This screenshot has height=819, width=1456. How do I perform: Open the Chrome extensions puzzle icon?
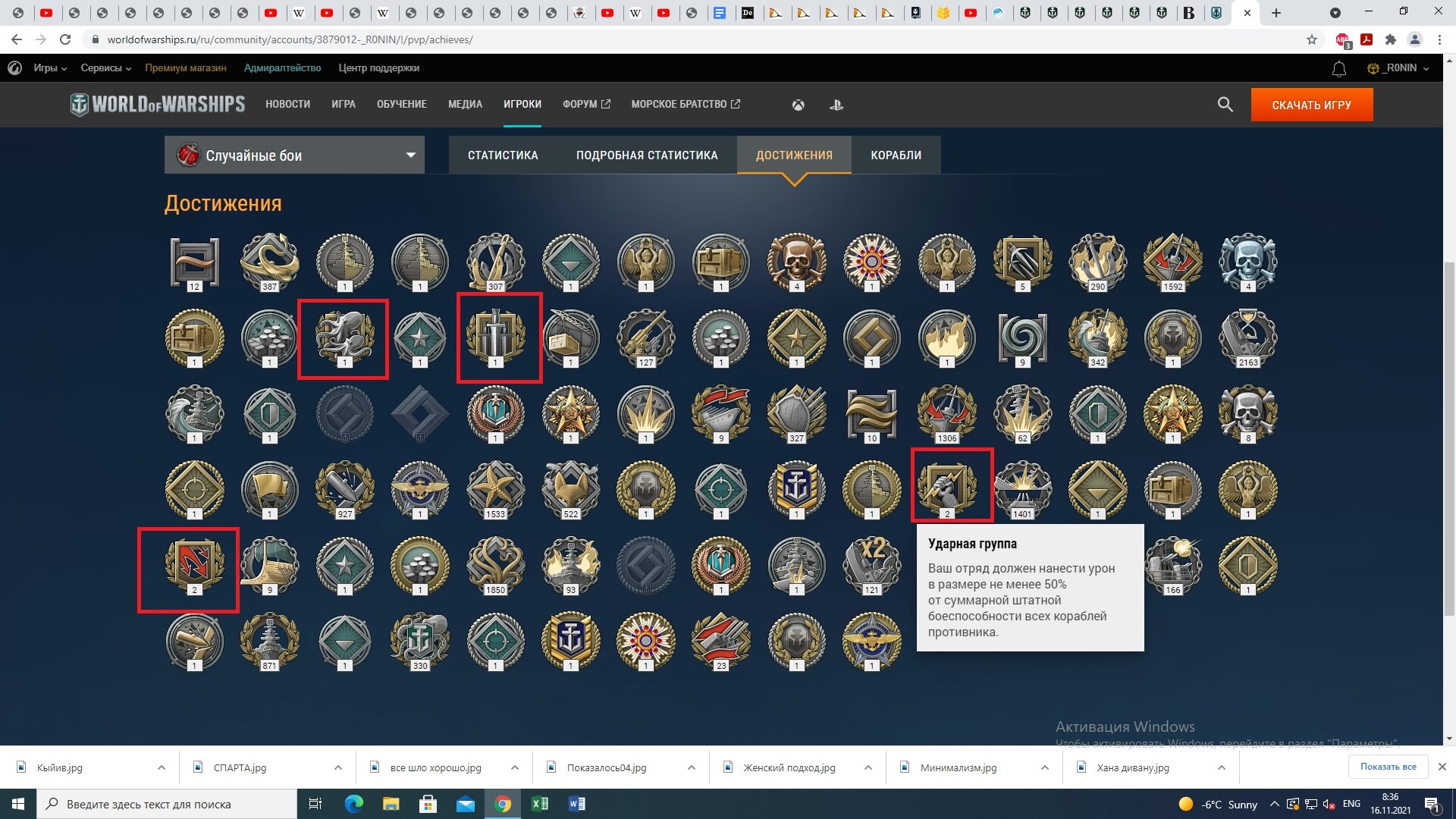(x=1390, y=39)
